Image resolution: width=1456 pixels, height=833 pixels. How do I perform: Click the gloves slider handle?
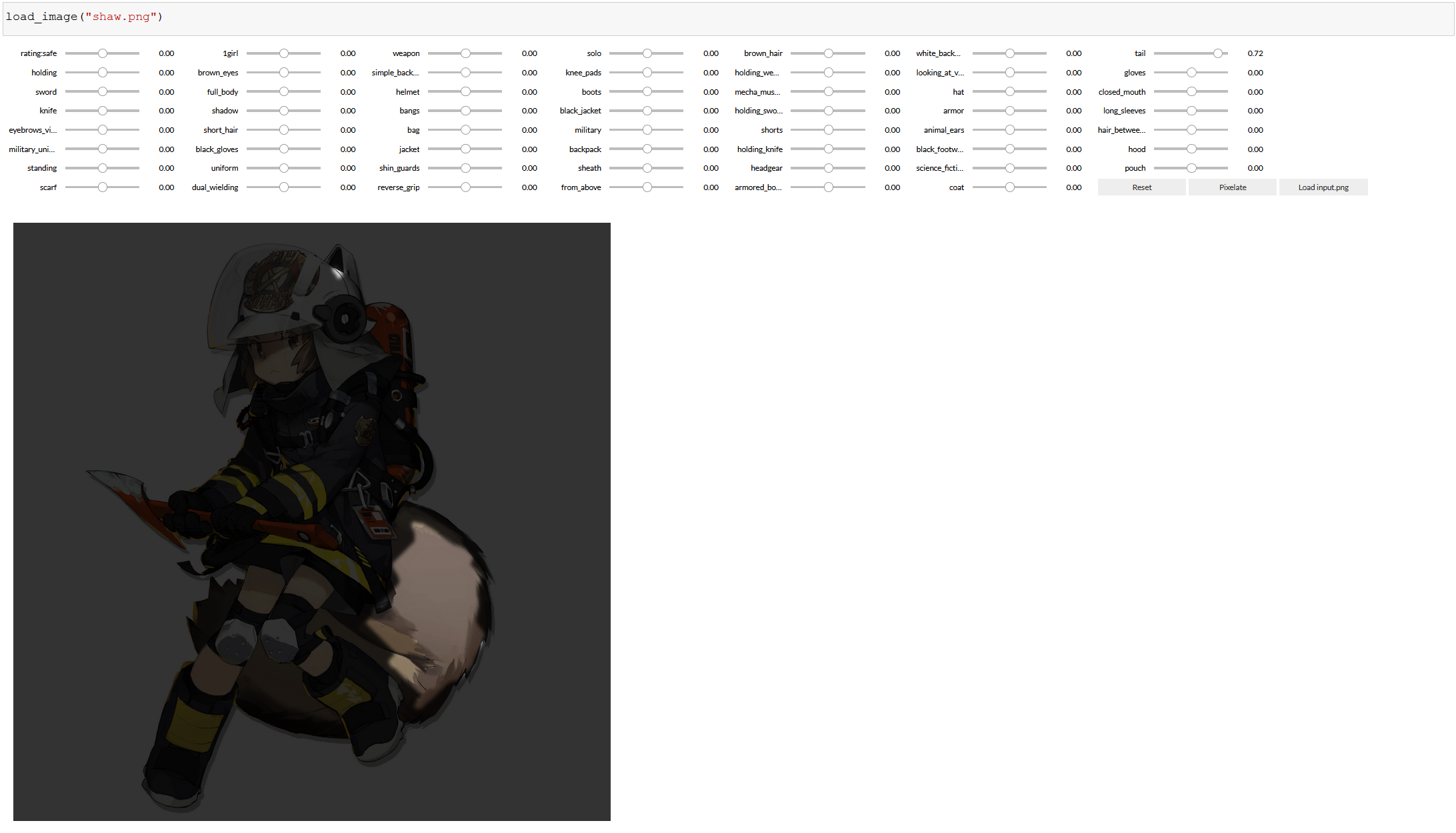[1191, 73]
